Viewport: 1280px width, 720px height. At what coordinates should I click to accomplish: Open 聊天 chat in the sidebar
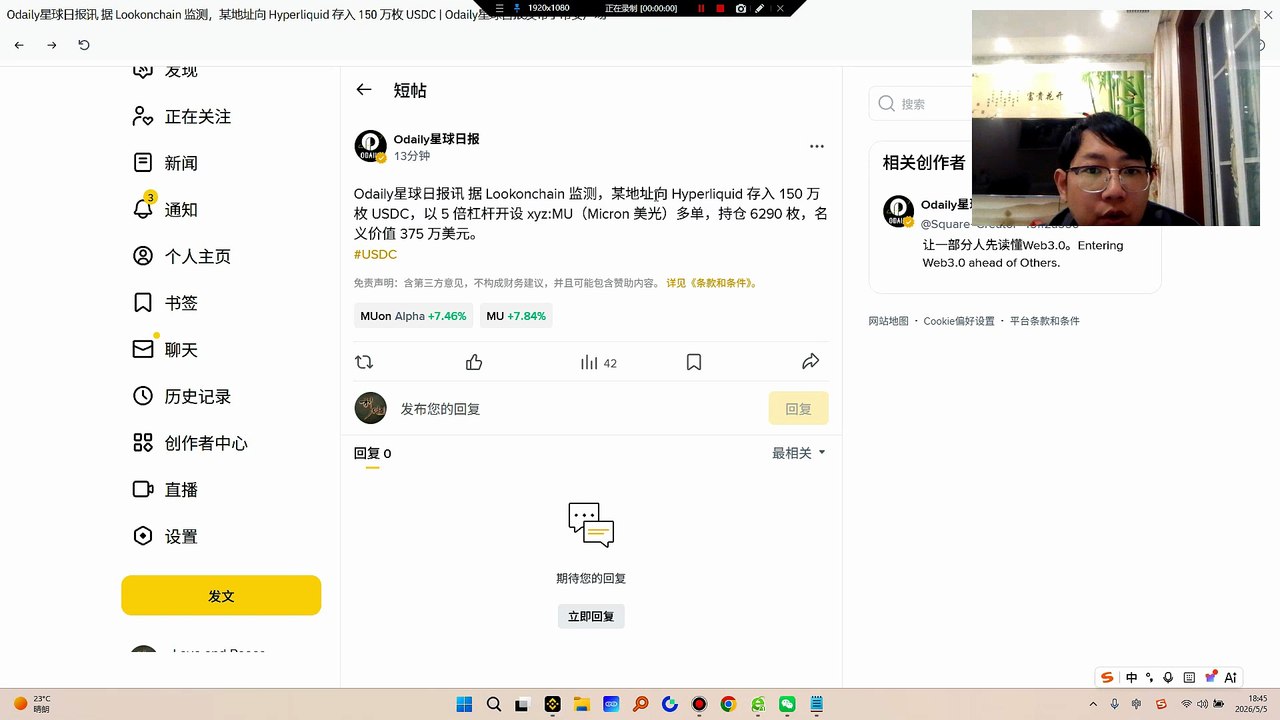tap(166, 349)
